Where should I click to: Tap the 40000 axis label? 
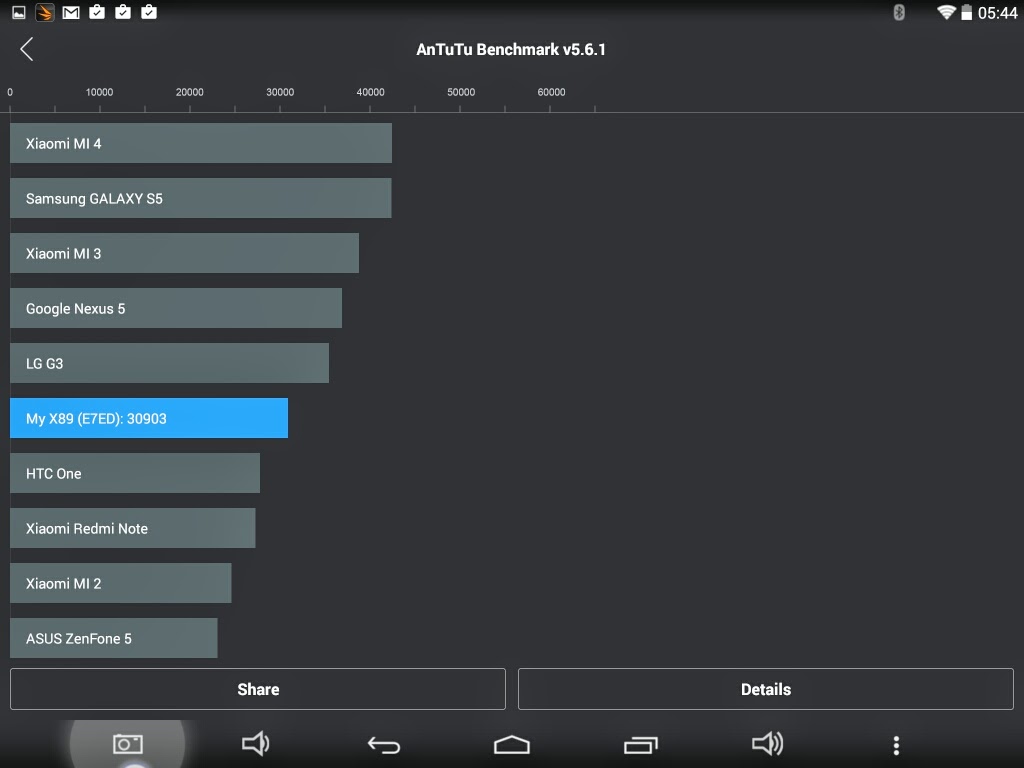tap(370, 92)
